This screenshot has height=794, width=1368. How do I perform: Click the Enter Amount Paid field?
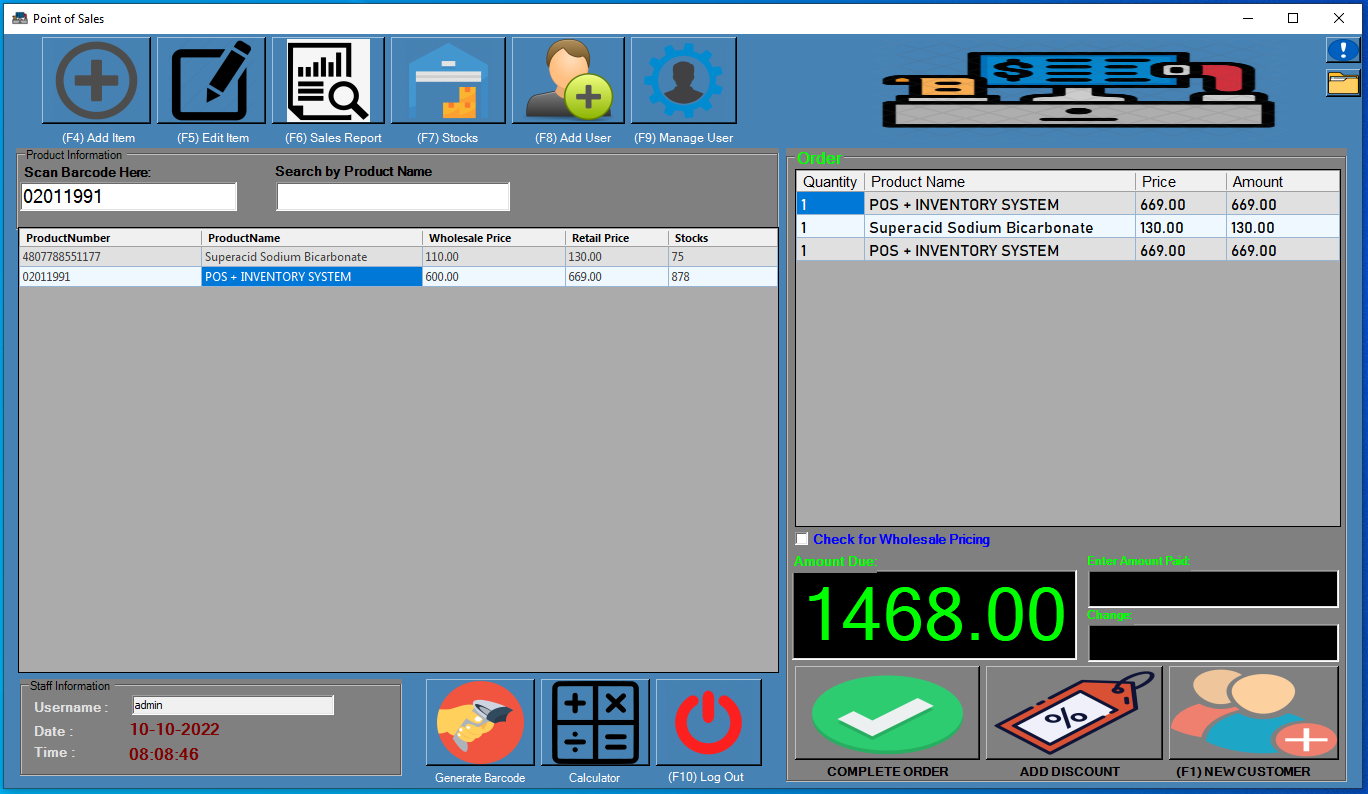point(1212,589)
